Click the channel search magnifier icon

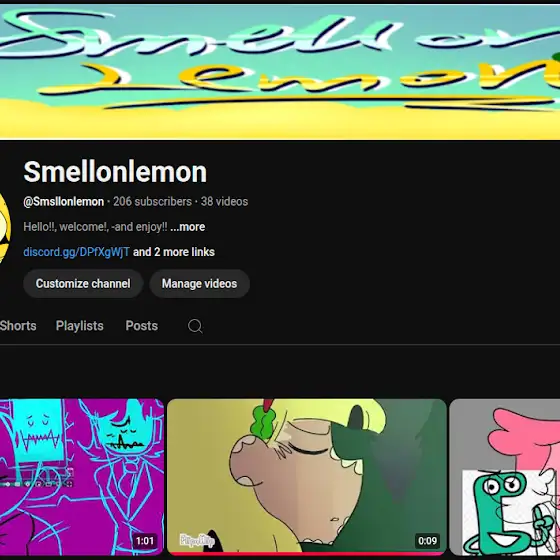195,326
